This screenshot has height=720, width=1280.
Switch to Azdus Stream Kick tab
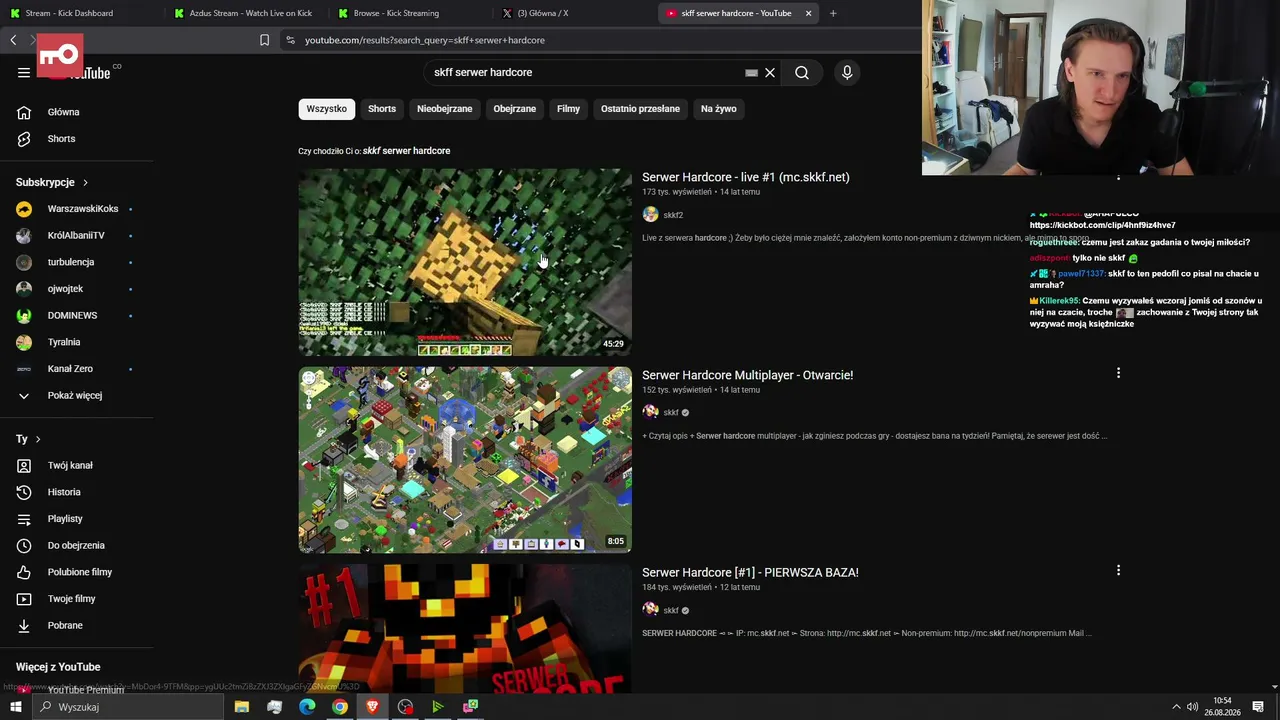pos(245,13)
